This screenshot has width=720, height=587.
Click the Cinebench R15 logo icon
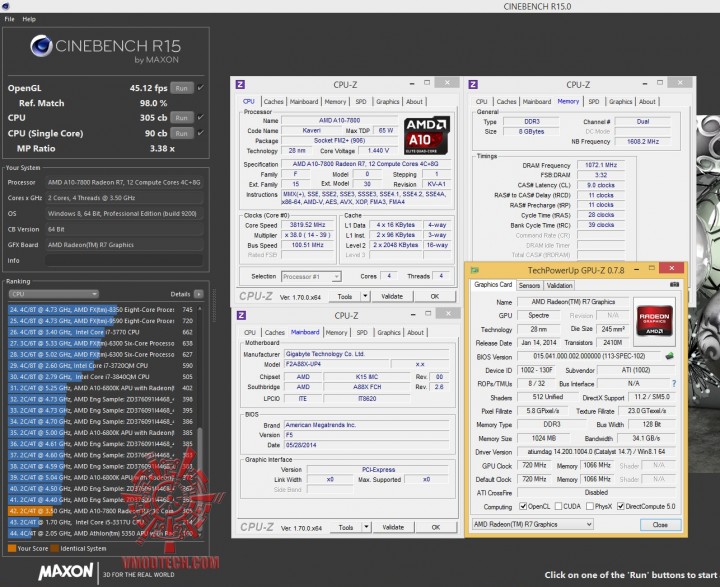coord(41,46)
